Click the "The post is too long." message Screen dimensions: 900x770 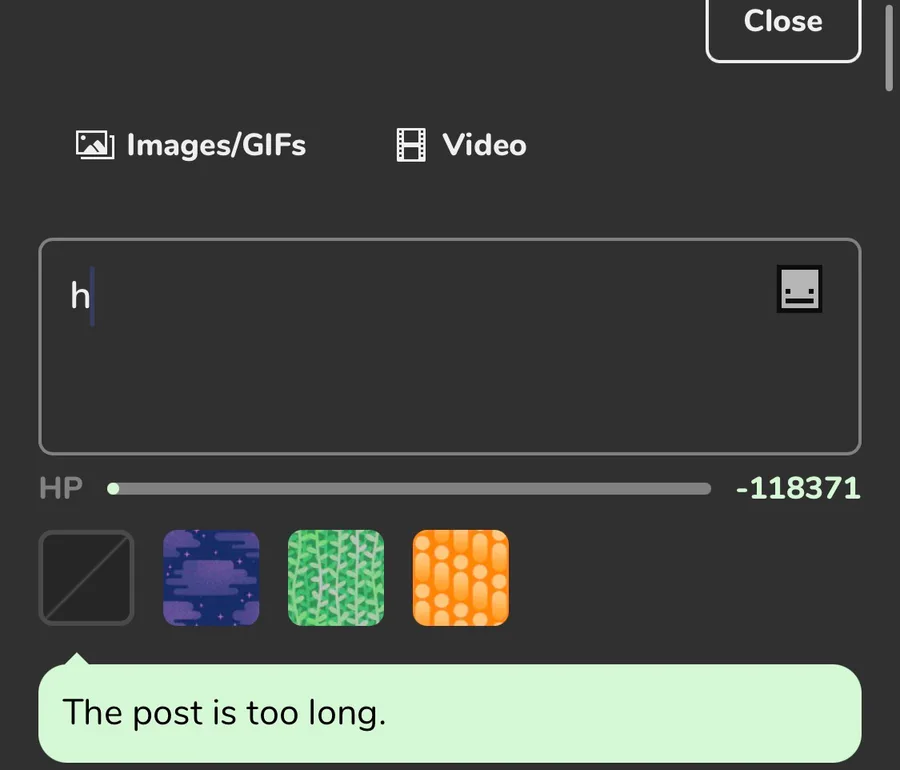click(x=224, y=713)
